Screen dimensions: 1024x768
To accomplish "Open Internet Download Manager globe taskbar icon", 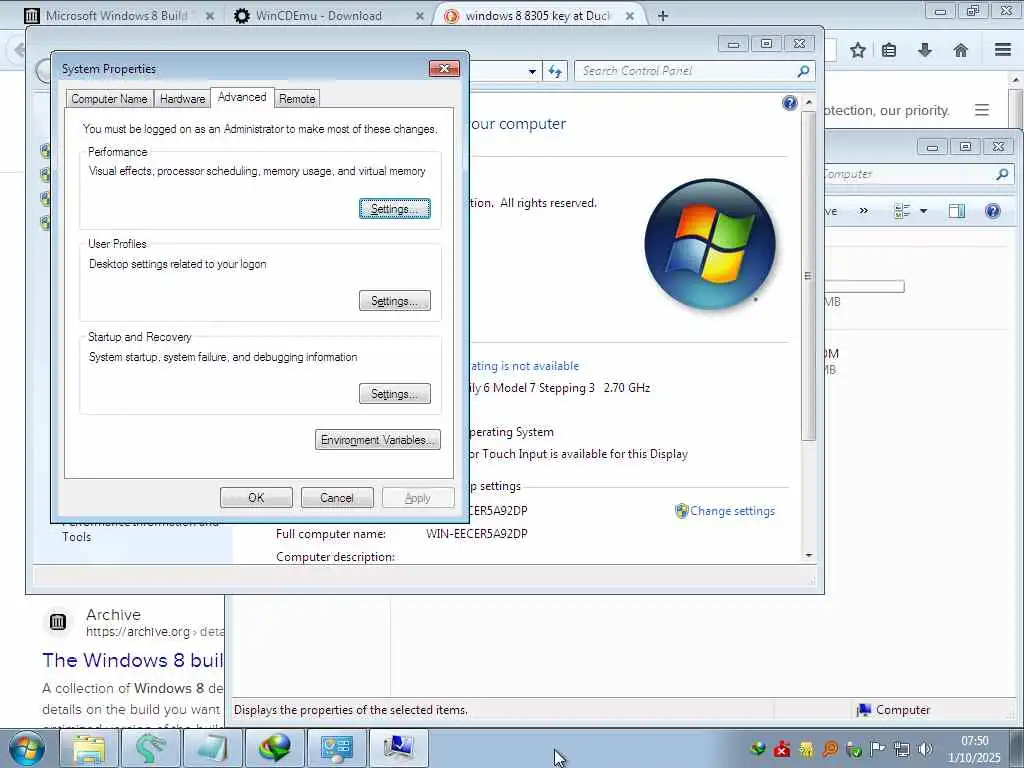I will point(274,748).
